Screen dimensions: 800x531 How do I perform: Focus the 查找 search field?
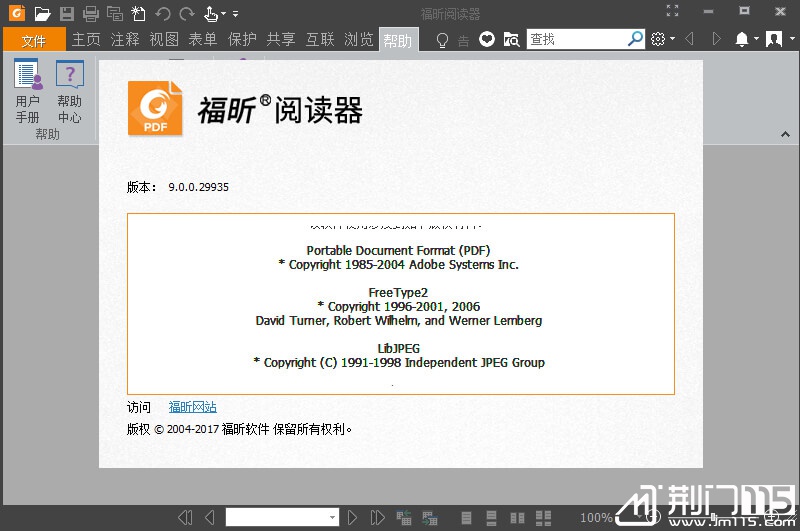tap(576, 39)
